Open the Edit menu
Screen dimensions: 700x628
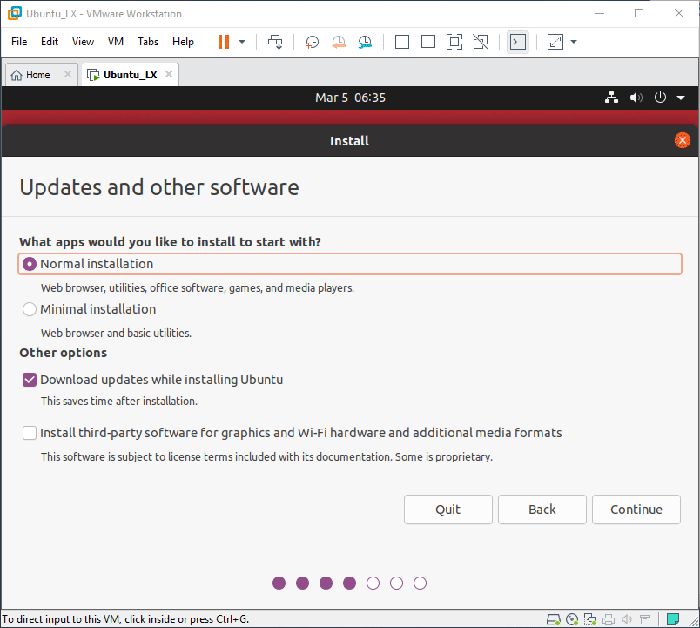(50, 42)
